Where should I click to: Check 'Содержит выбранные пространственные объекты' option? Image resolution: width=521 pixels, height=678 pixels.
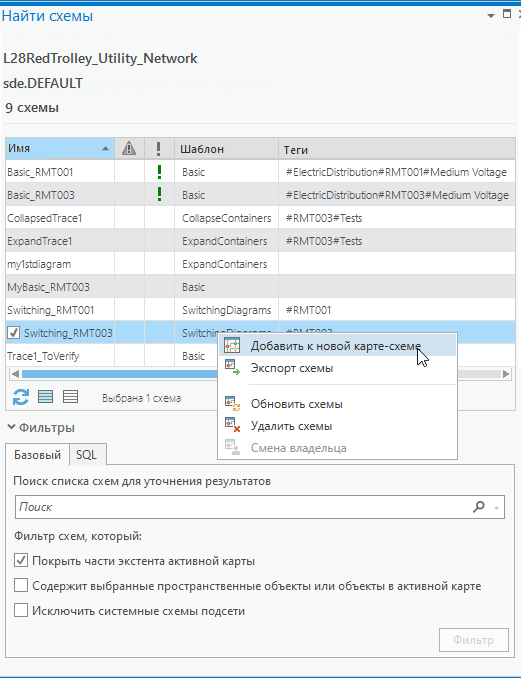pos(21,585)
